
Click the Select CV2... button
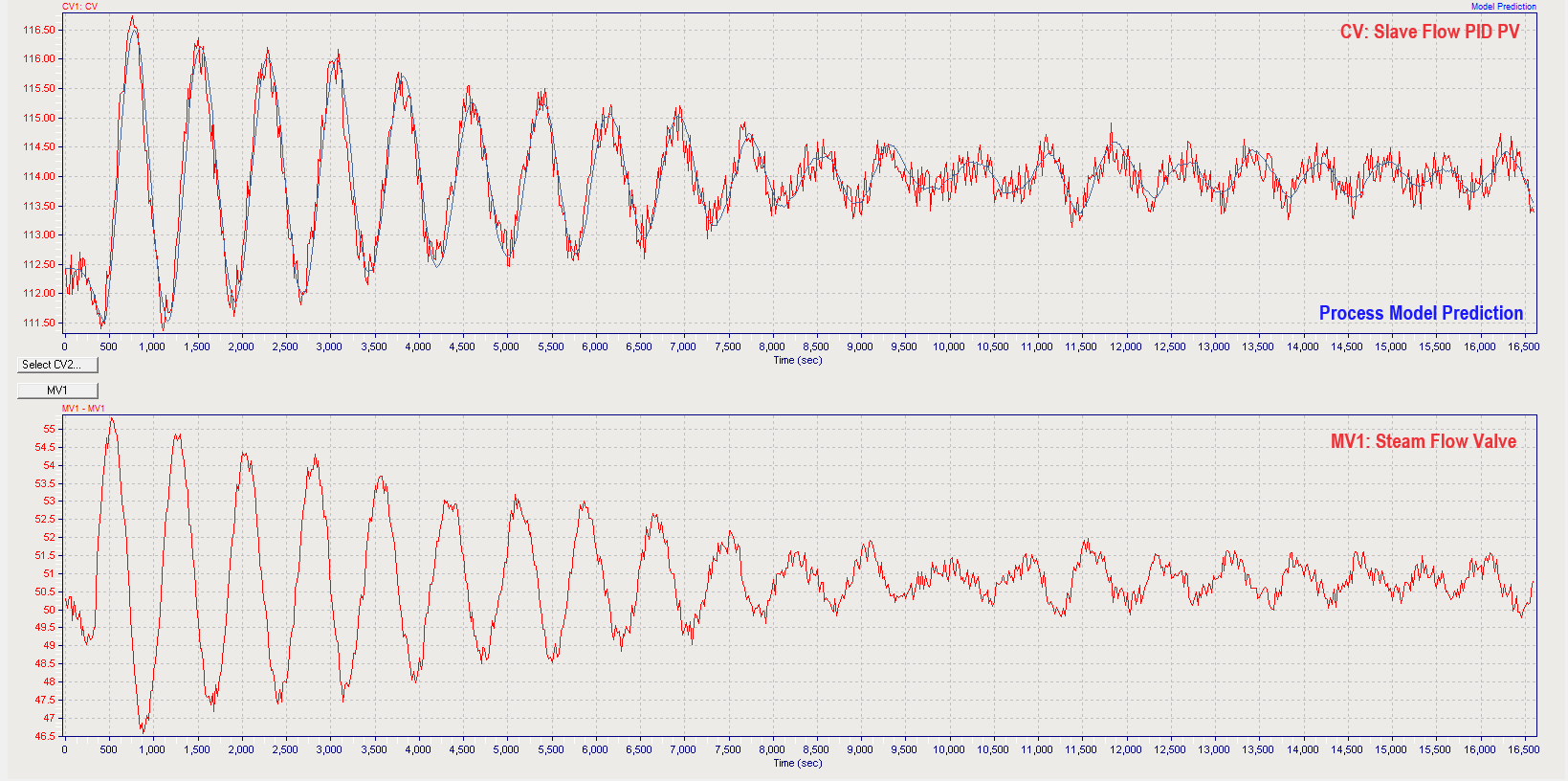pos(57,365)
